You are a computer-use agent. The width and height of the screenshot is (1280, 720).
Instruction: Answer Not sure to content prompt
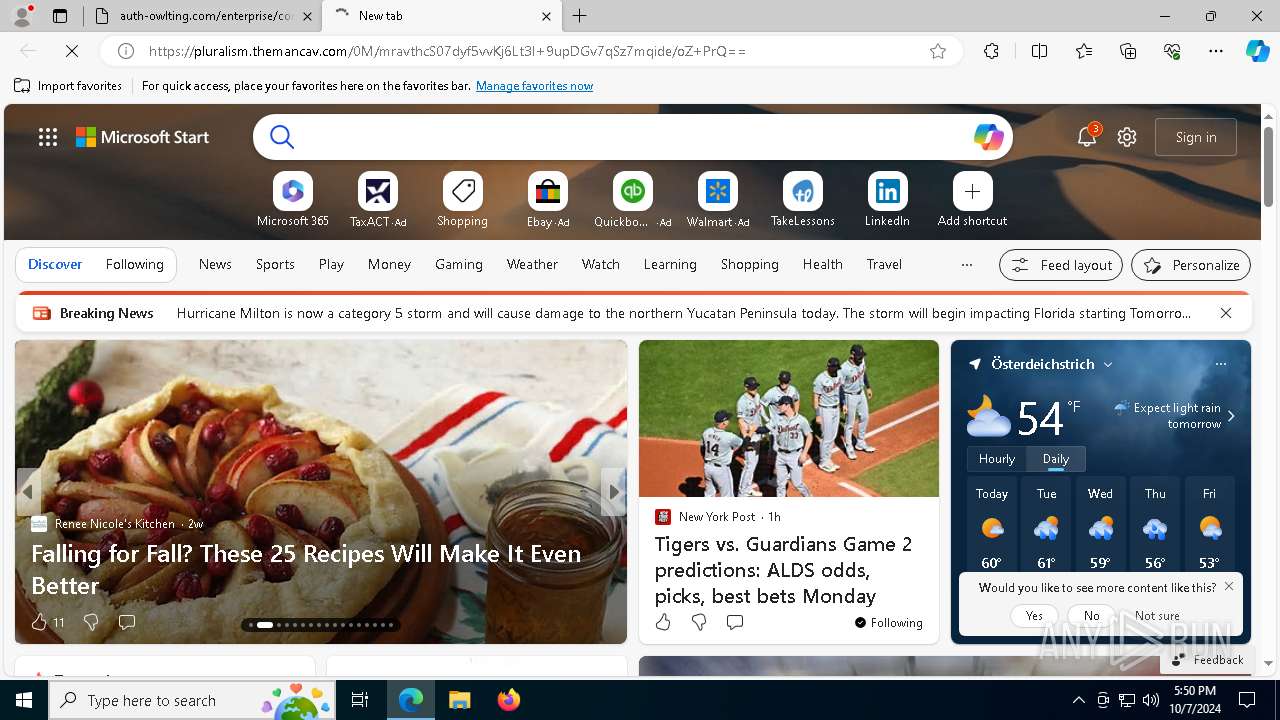click(1157, 616)
